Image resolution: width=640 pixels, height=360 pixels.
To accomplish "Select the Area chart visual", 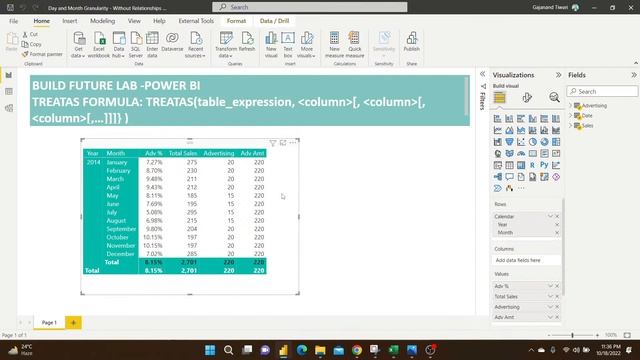I will click(509, 130).
